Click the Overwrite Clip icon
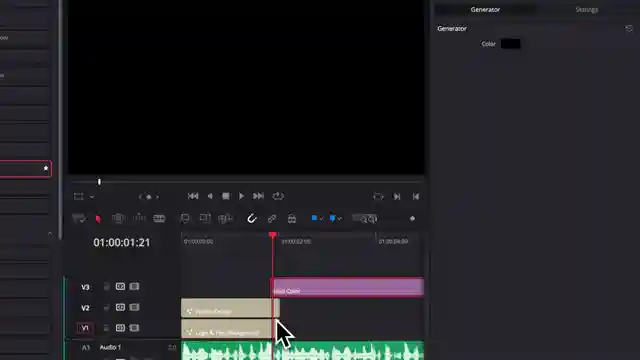Viewport: 640px width, 360px height. point(205,218)
